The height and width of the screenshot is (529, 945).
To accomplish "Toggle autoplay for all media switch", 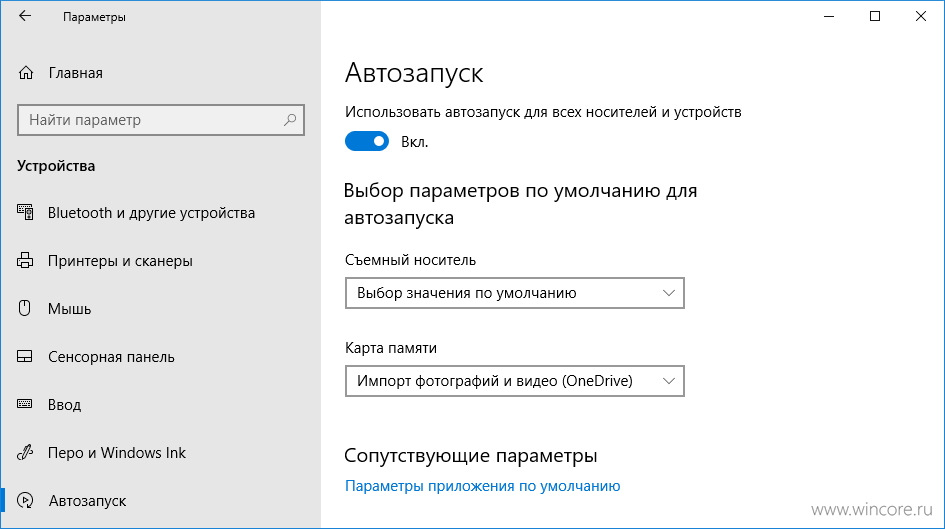I will click(x=366, y=142).
